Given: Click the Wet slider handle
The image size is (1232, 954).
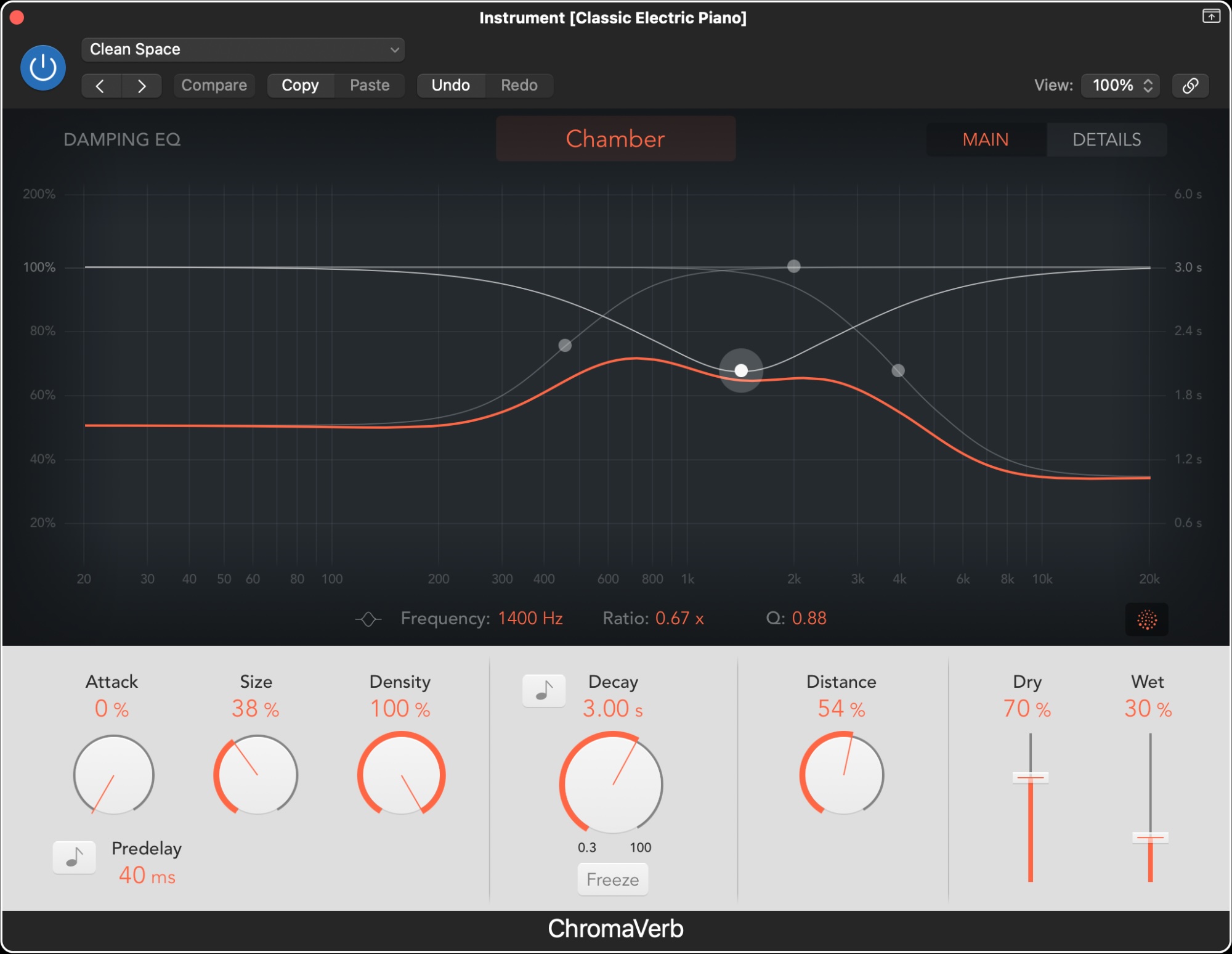Looking at the screenshot, I should click(x=1150, y=838).
